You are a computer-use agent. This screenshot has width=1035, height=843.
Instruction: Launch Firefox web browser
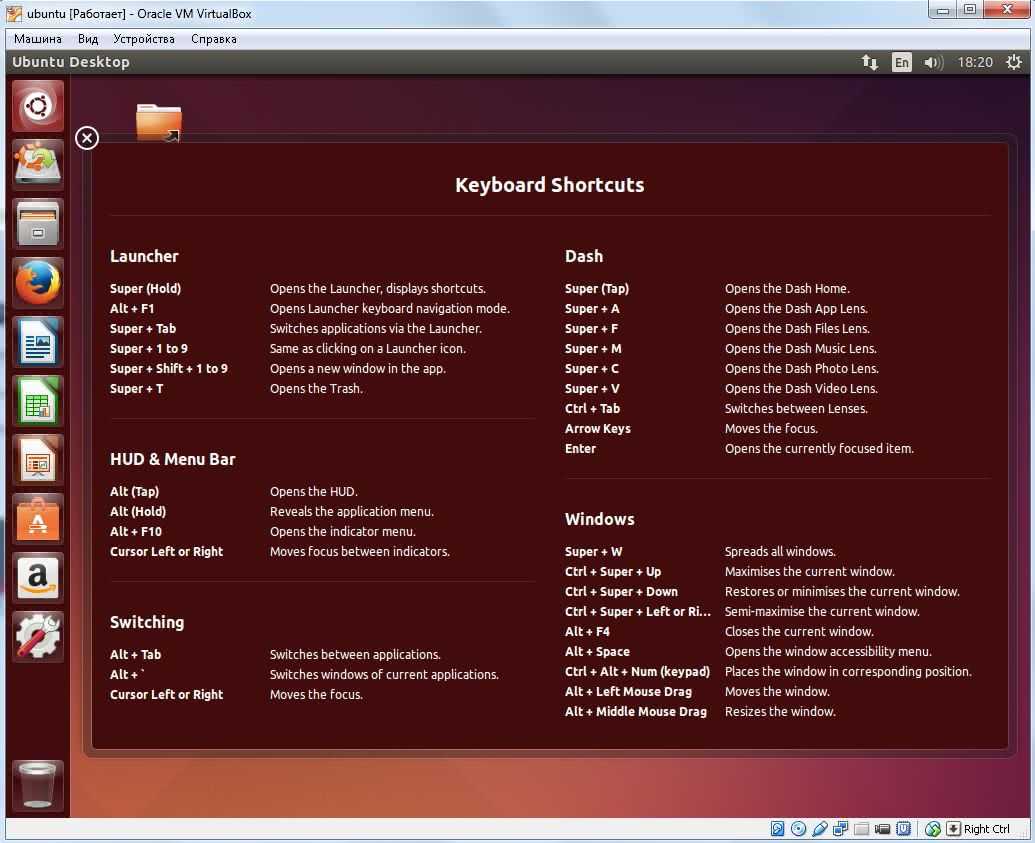(38, 283)
